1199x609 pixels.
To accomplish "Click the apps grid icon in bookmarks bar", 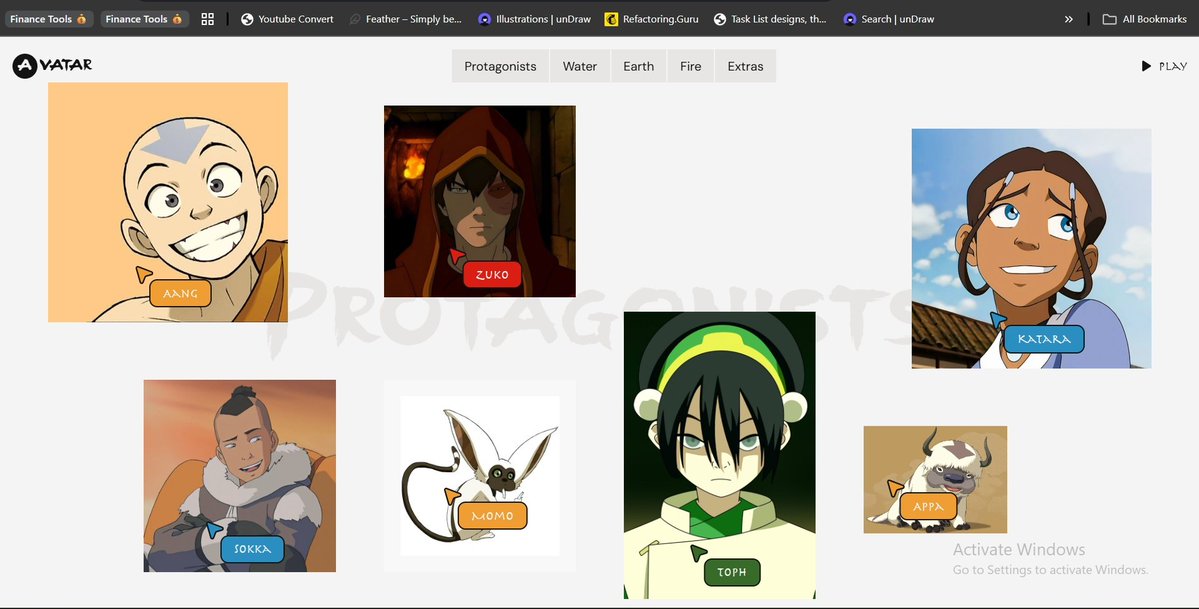I will (207, 19).
